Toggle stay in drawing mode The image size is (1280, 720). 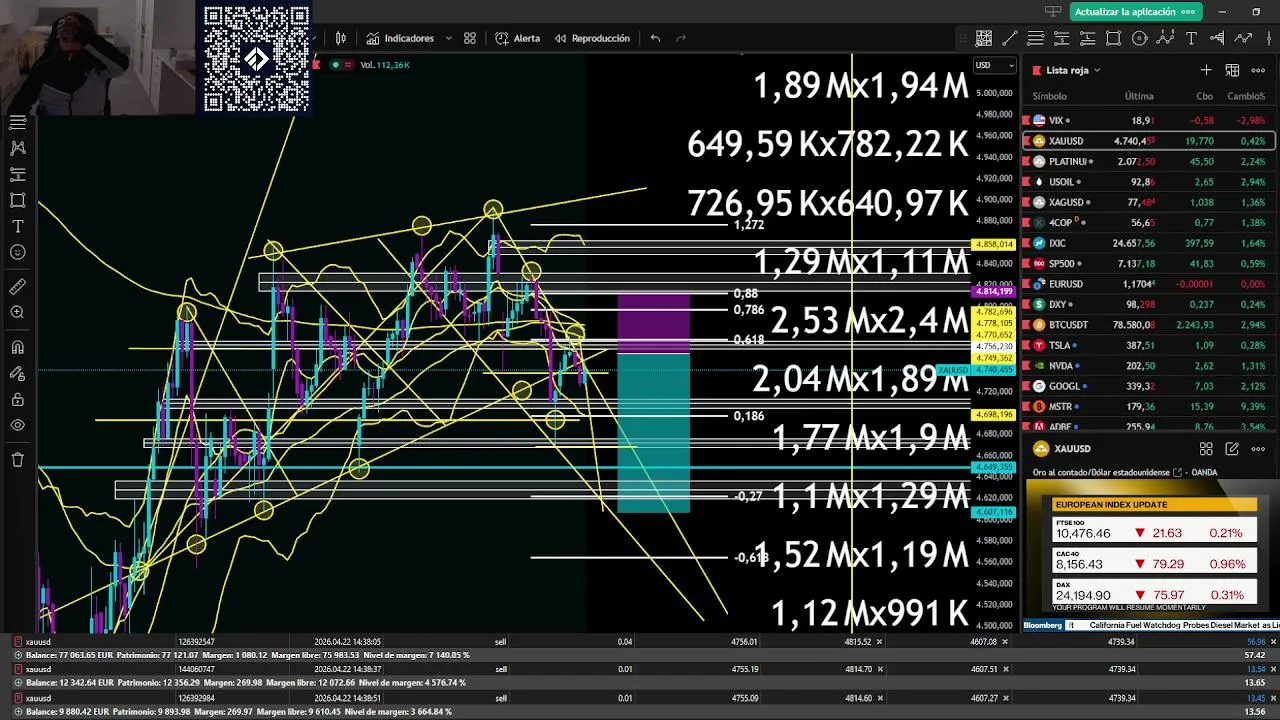(17, 373)
